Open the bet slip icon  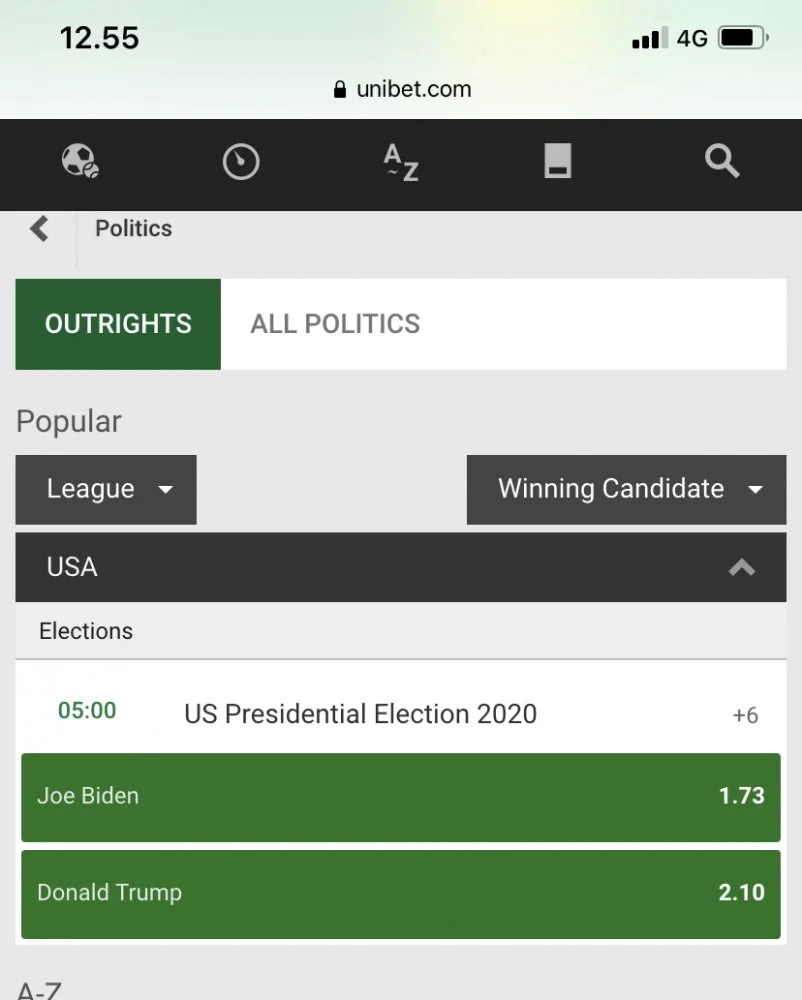click(x=558, y=161)
